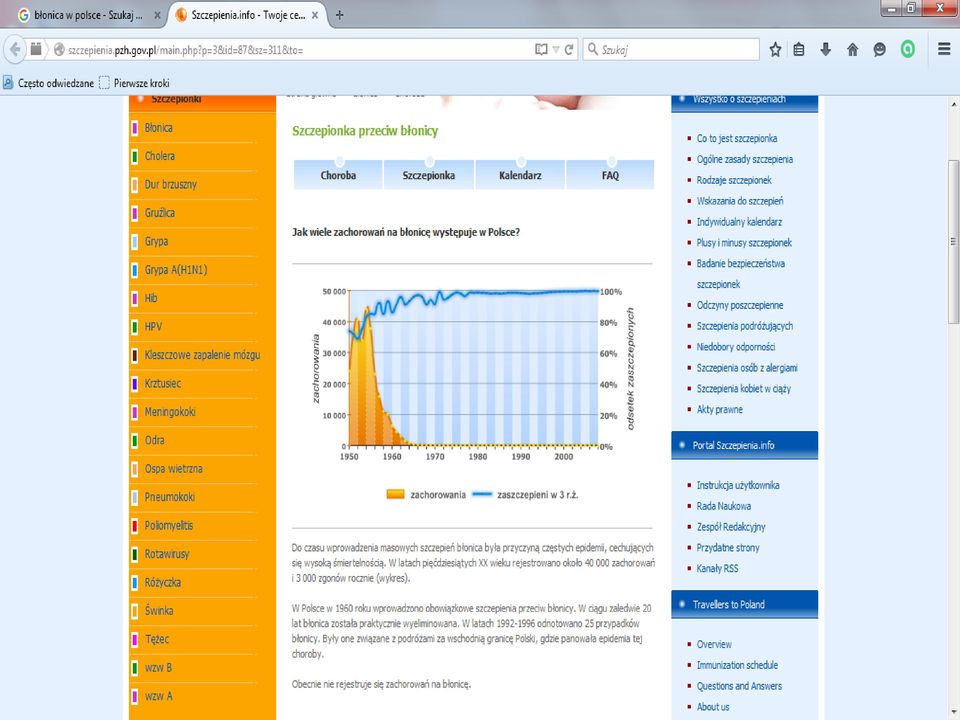Open Dur brzuszny sidebar entry
The width and height of the screenshot is (960, 720).
tap(171, 184)
